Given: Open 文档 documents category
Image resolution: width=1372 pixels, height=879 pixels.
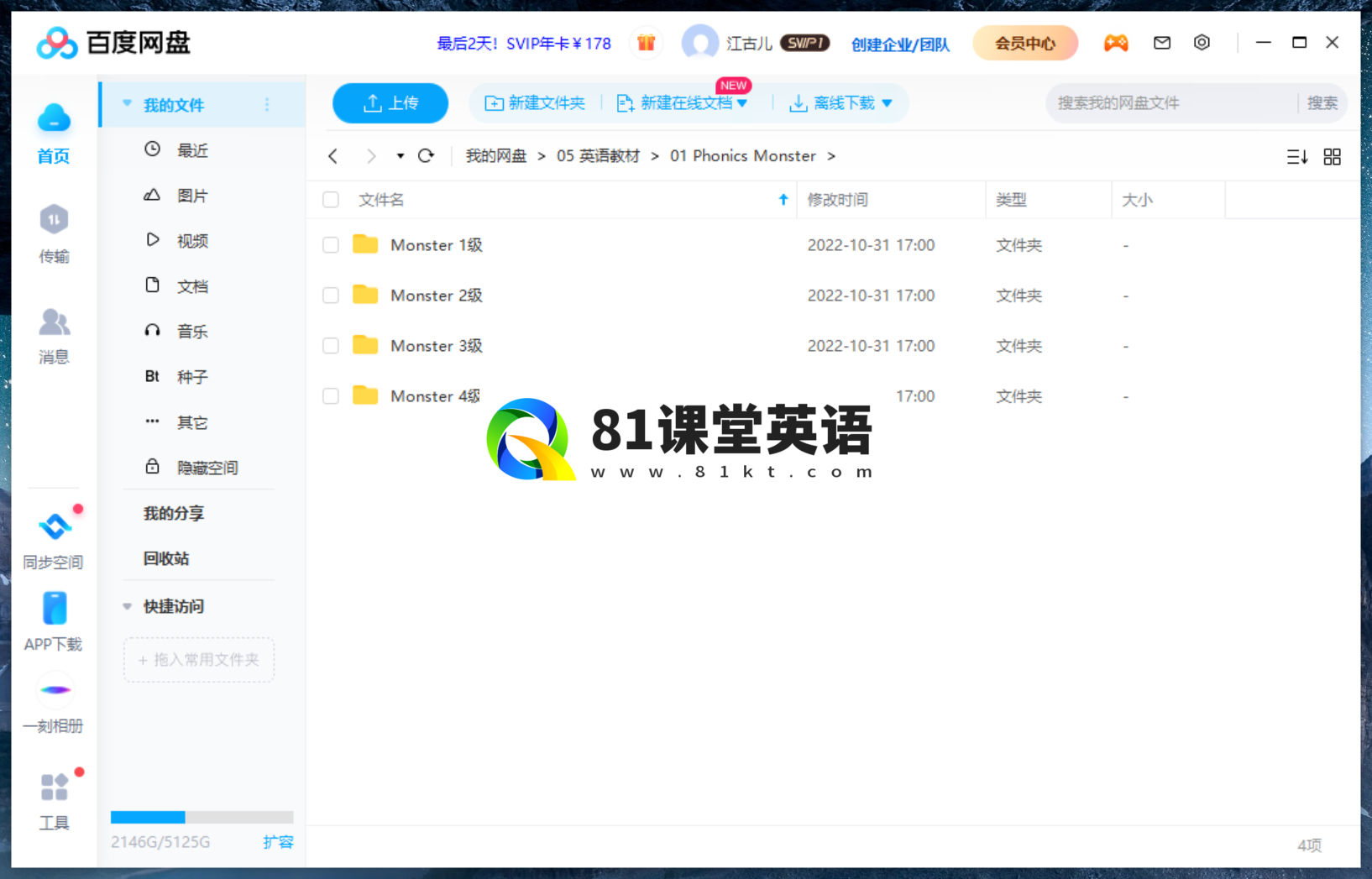Looking at the screenshot, I should point(192,286).
